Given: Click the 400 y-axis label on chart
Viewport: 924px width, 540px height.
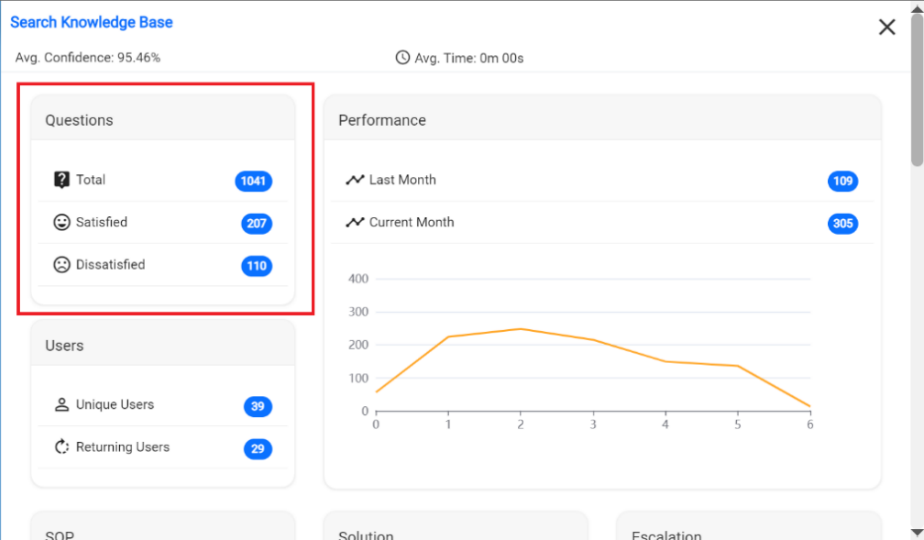Looking at the screenshot, I should click(x=358, y=279).
